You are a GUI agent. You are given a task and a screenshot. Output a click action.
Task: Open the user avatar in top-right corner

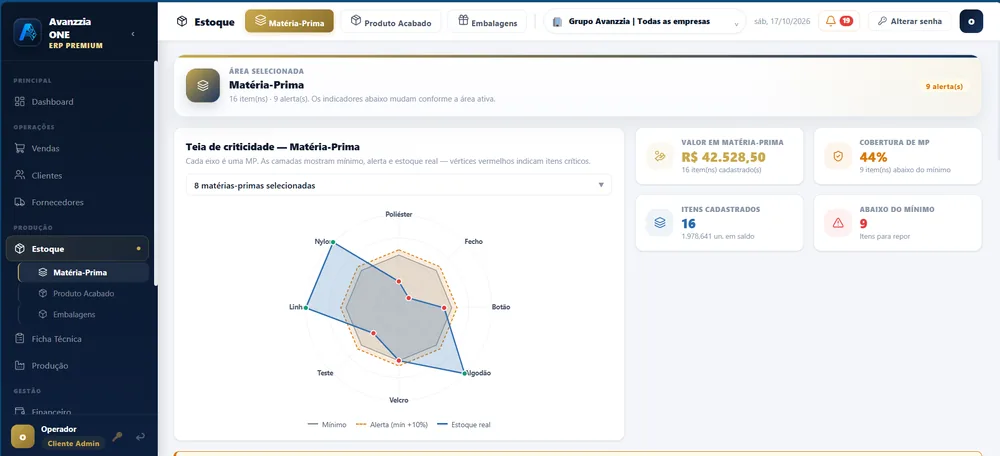[971, 21]
